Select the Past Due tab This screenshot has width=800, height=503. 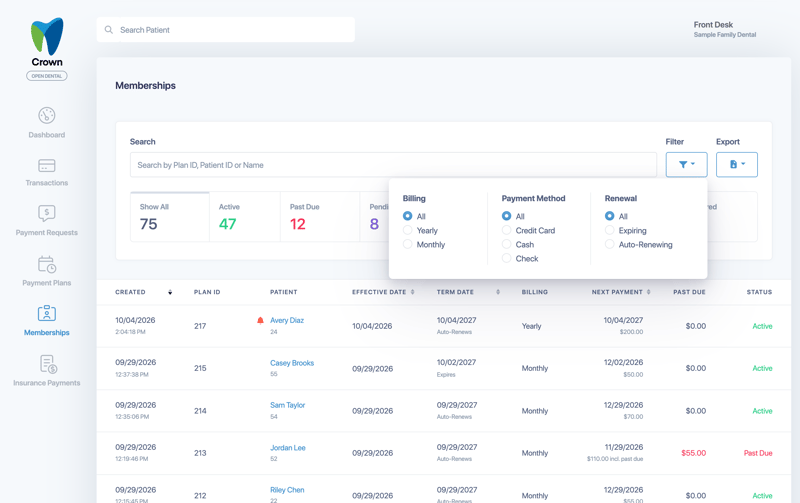pos(320,216)
